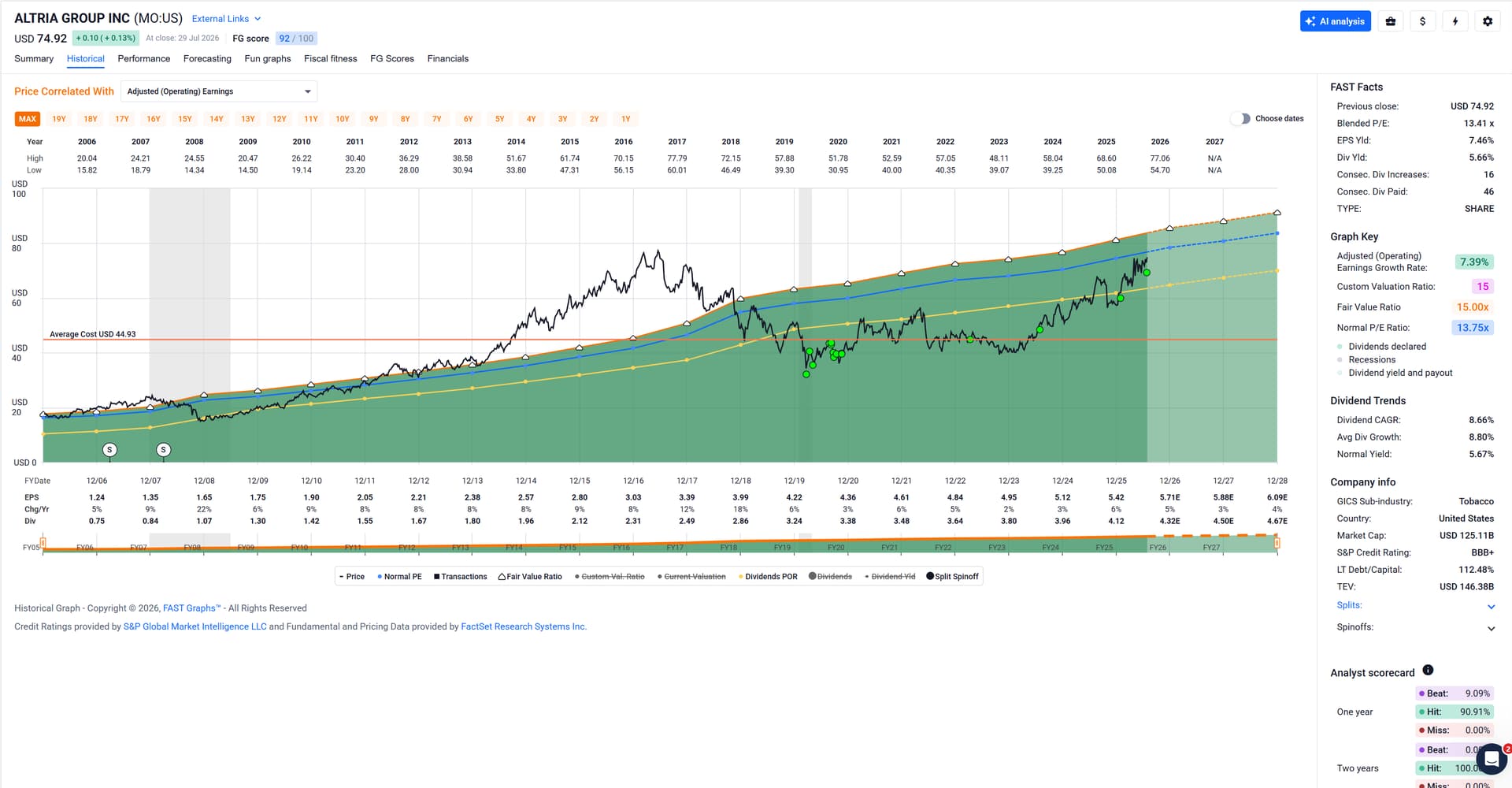This screenshot has height=788, width=1512.
Task: Pick the 5Y time range
Action: (500, 119)
